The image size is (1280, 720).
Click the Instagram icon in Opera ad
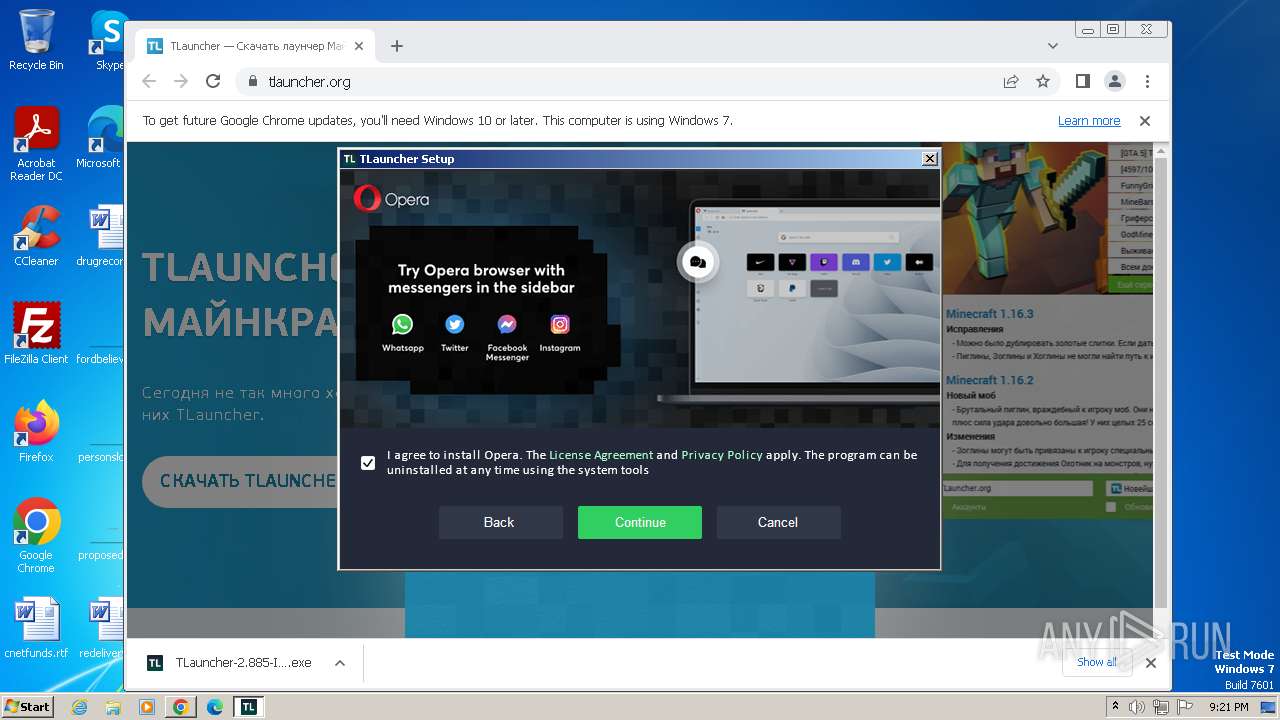click(x=560, y=324)
